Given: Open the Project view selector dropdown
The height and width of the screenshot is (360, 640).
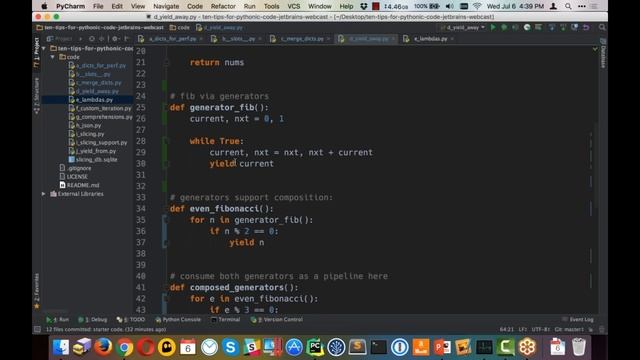Looking at the screenshot, I should point(64,39).
